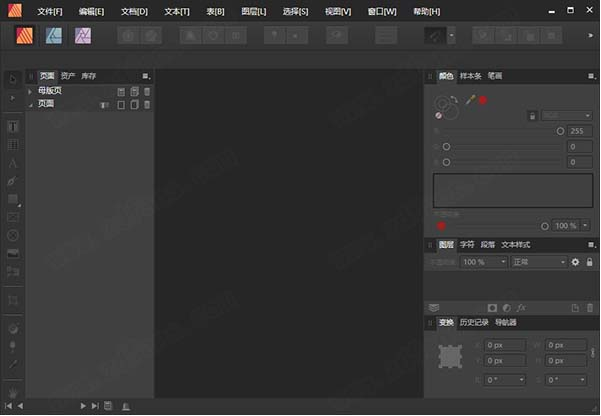This screenshot has height=416, width=601.
Task: Click the layer effects fx icon
Action: (x=522, y=307)
